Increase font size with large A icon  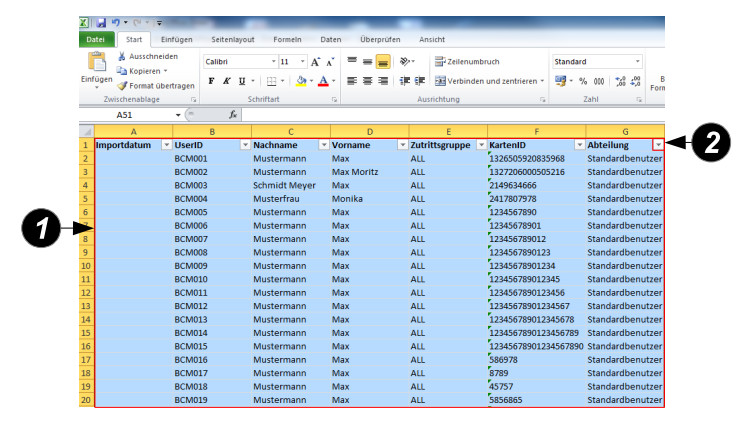coord(315,62)
